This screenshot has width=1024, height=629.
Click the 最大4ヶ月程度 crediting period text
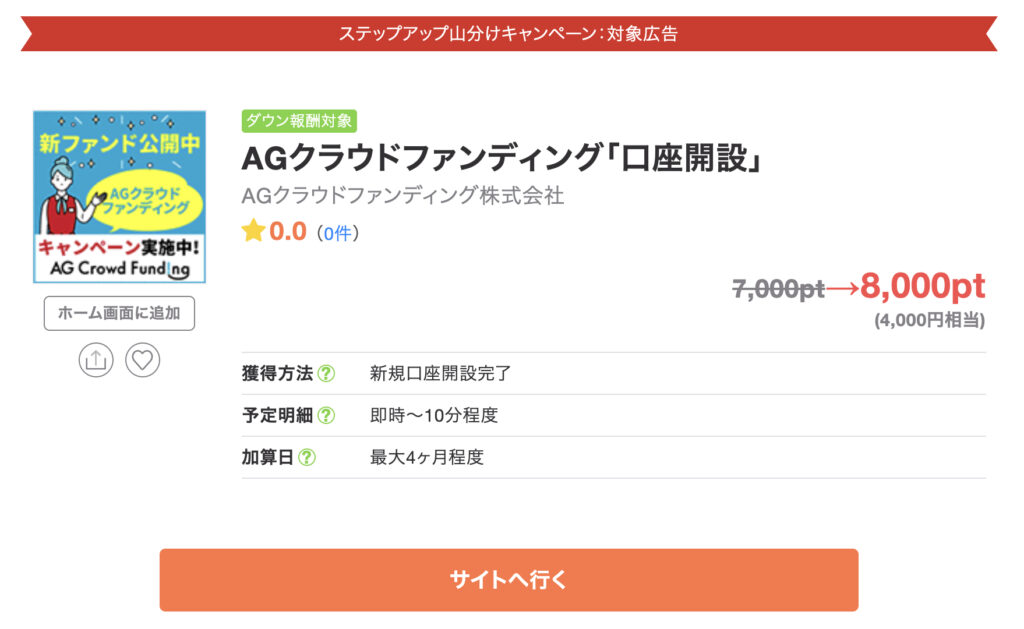(427, 458)
